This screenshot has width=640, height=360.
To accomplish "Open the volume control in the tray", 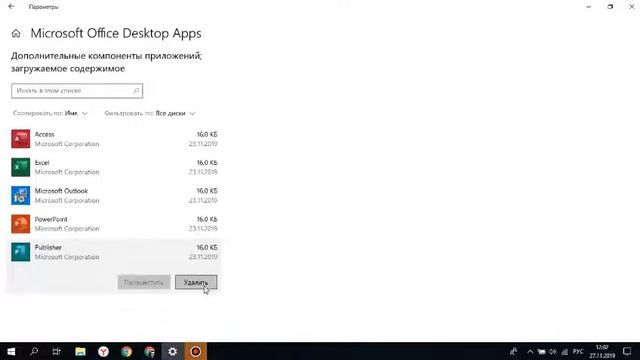I will 553,351.
